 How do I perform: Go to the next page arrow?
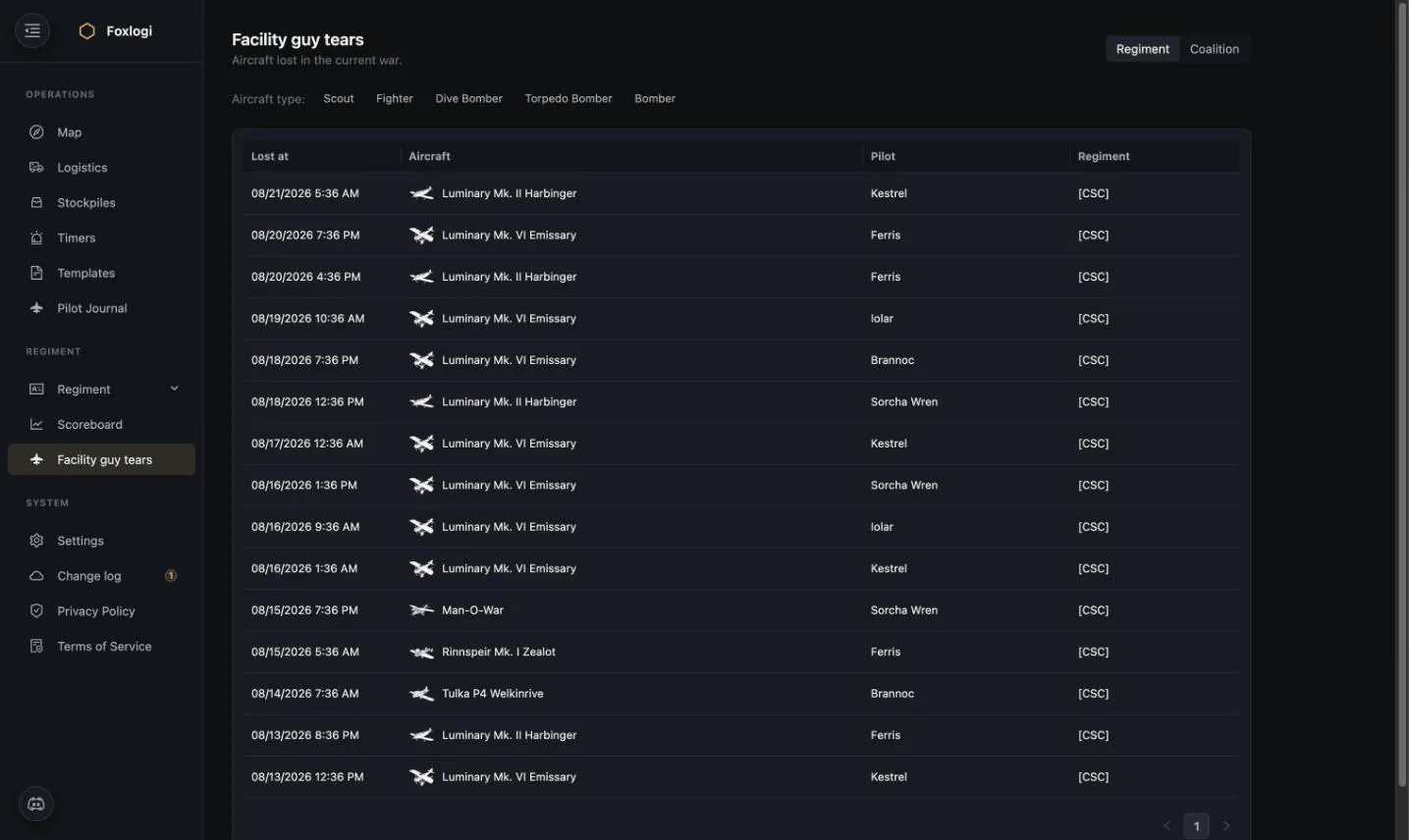(1225, 826)
